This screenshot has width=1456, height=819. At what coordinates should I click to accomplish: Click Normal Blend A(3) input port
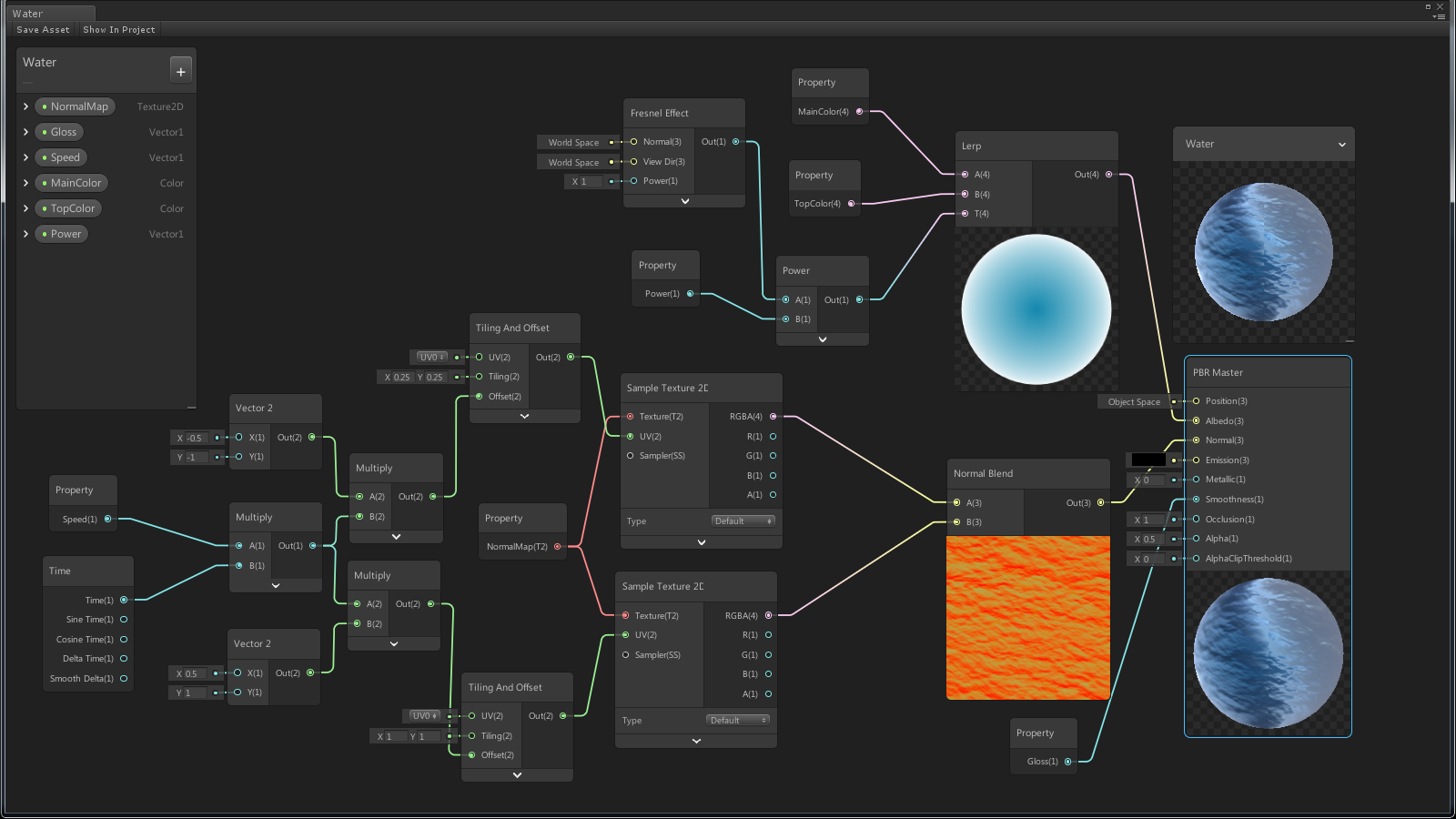click(956, 503)
